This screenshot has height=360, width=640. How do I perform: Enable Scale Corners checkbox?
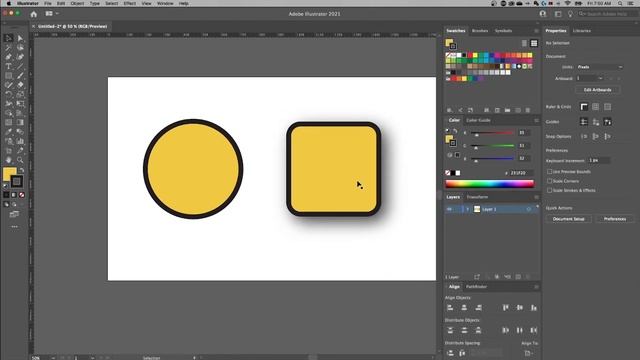[x=549, y=181]
